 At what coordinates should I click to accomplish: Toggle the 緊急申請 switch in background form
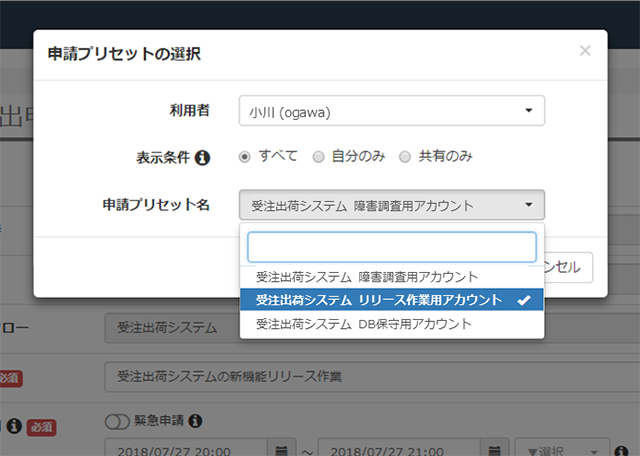pos(117,422)
